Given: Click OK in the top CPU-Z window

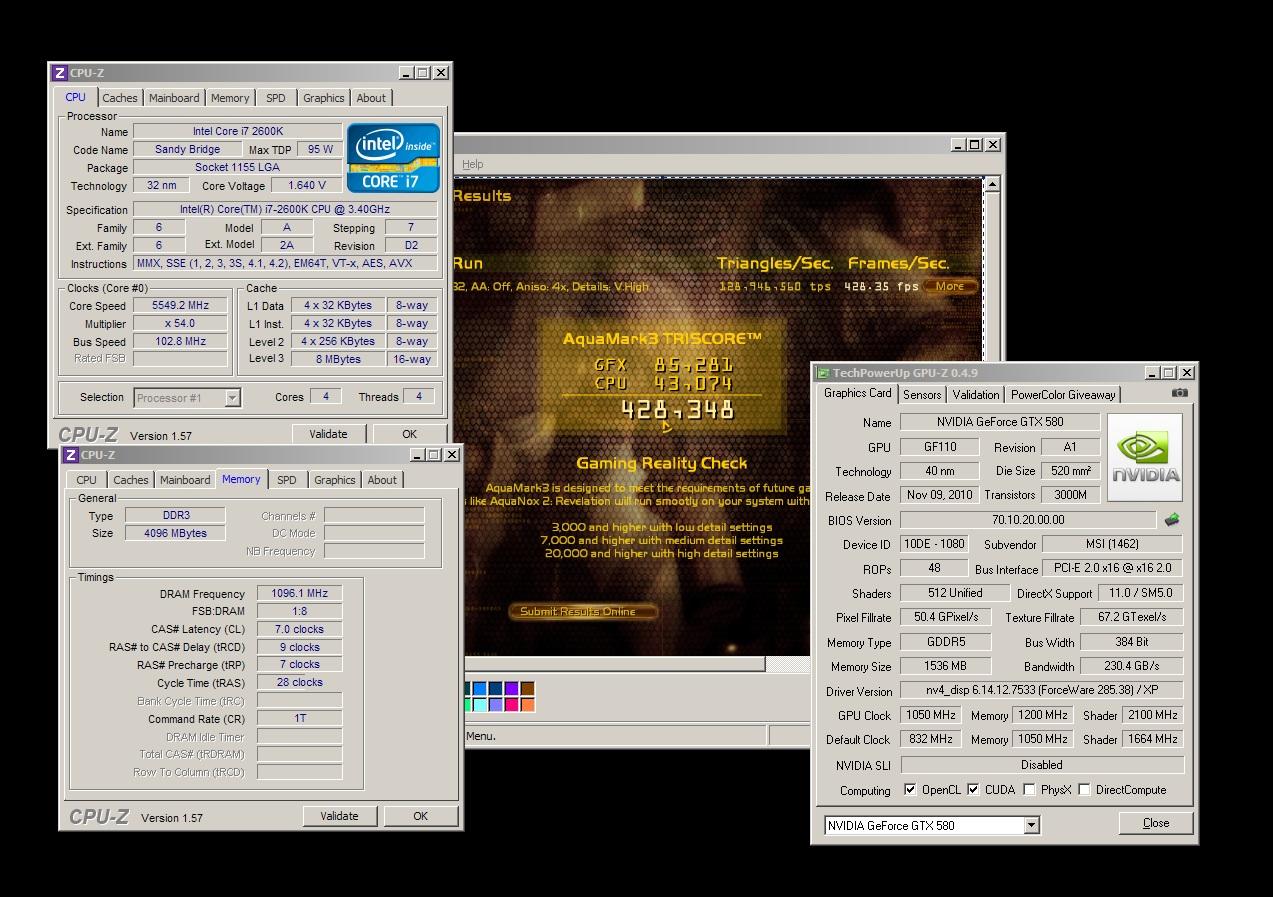Looking at the screenshot, I should click(x=409, y=434).
